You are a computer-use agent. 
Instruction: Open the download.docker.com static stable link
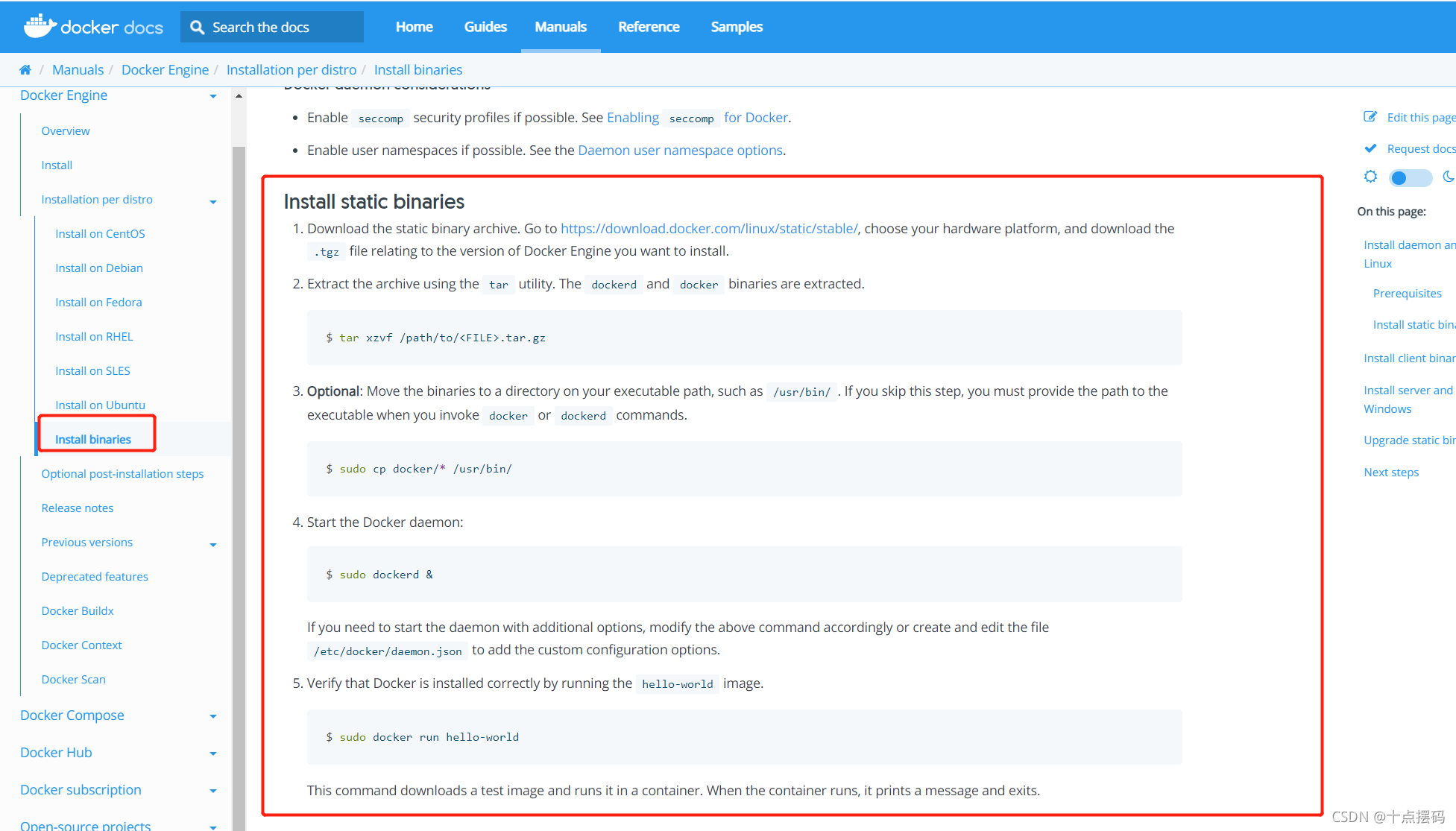[x=709, y=228]
